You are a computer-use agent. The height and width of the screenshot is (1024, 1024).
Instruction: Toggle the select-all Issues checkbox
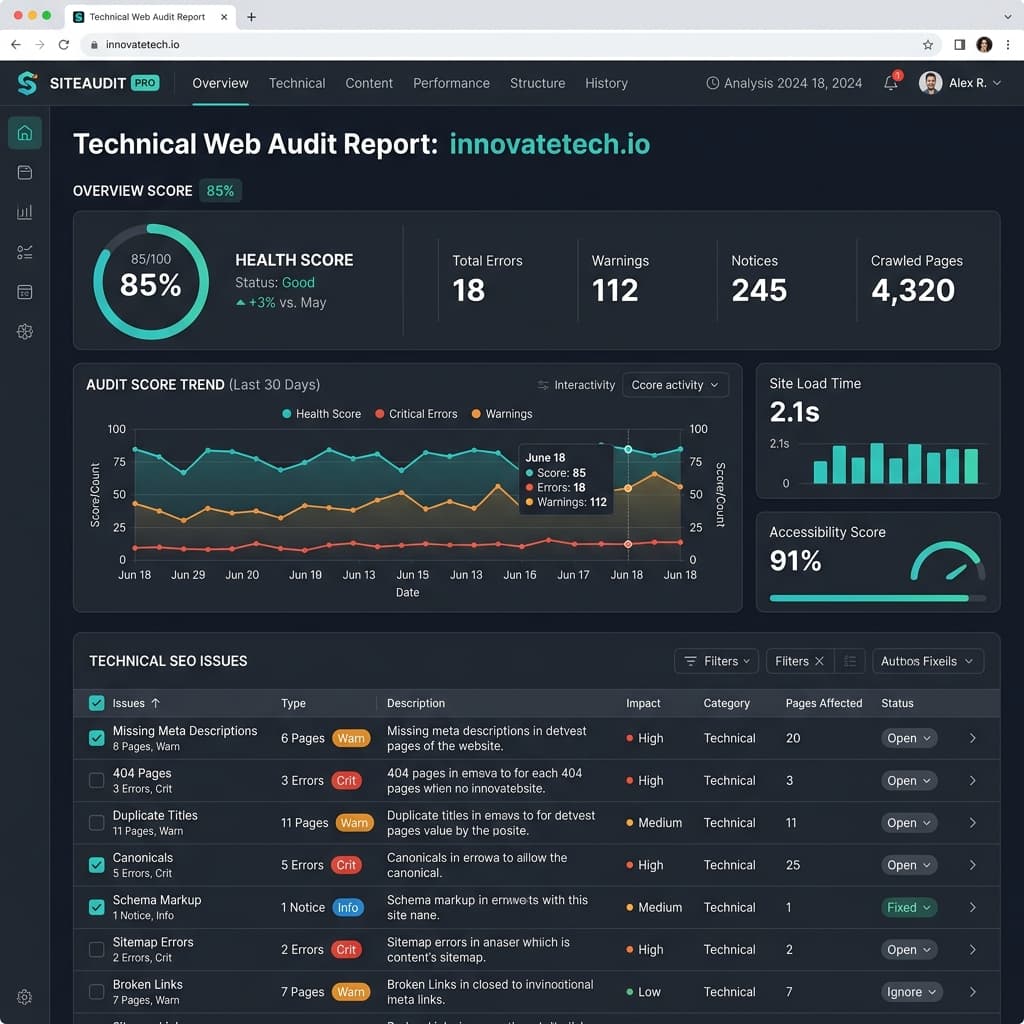(97, 703)
